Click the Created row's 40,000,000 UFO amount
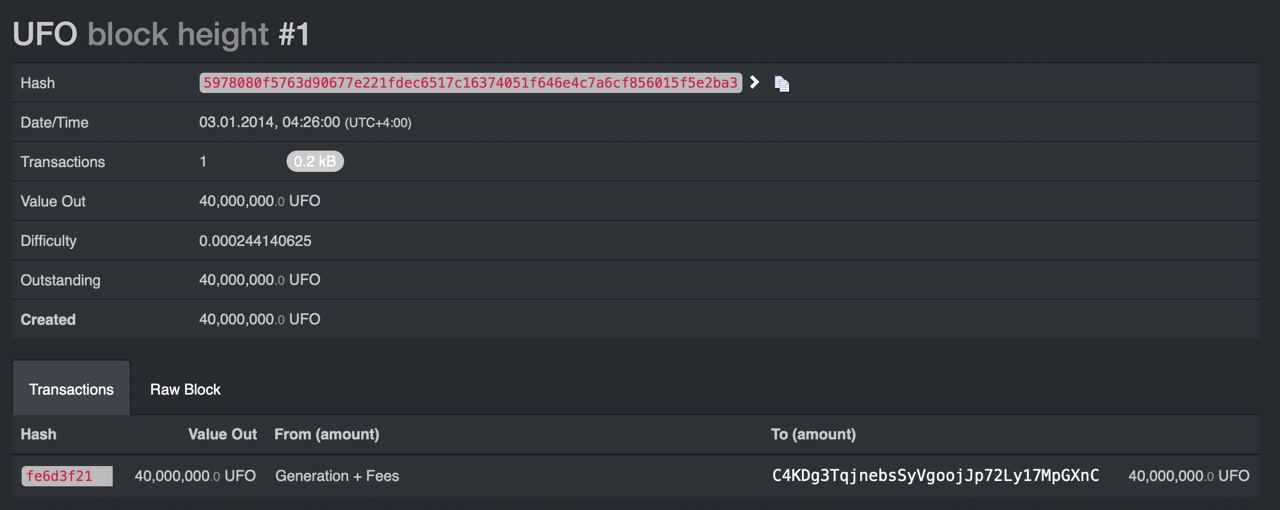 pos(260,320)
